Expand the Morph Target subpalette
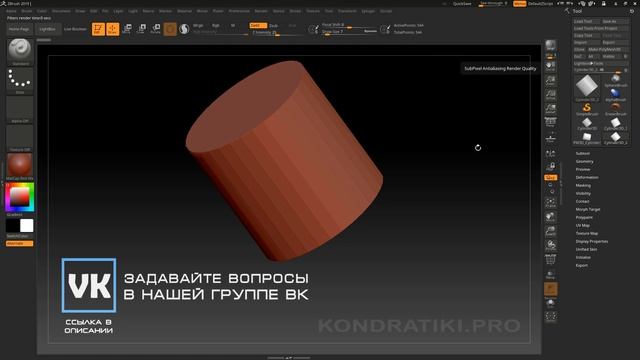Viewport: 640px width, 360px height. click(x=588, y=209)
